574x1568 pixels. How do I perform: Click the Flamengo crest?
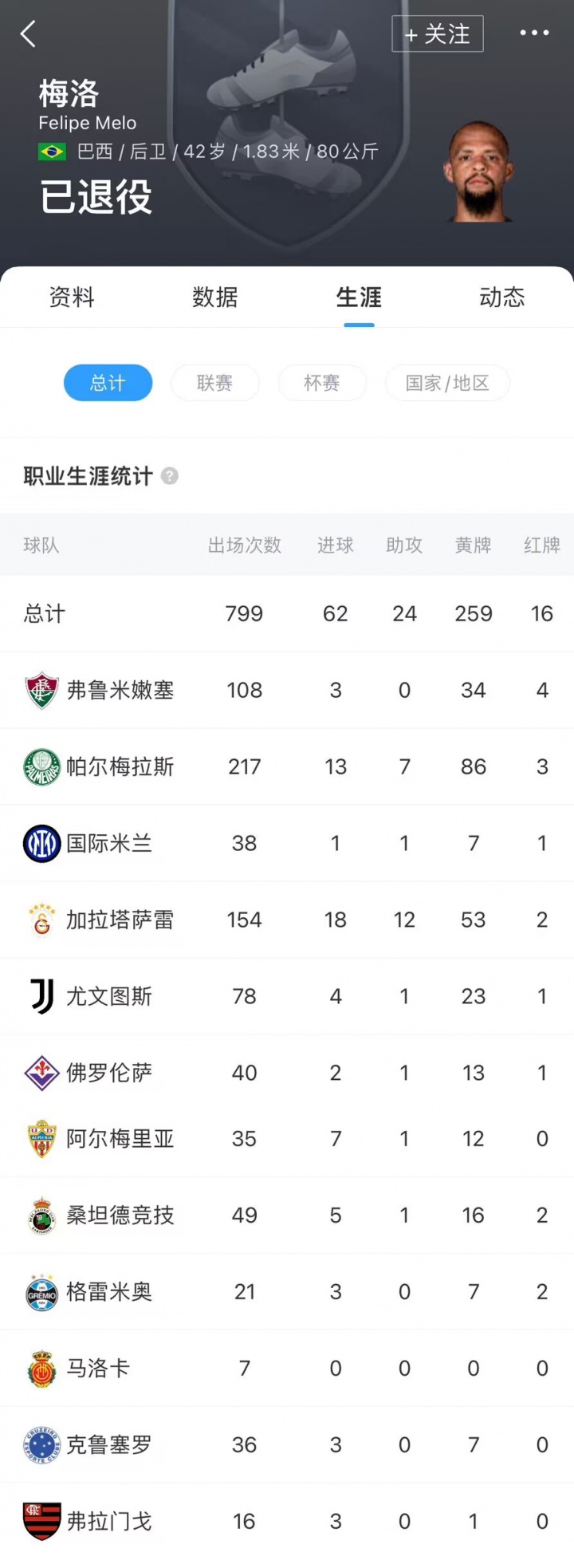click(x=41, y=1520)
